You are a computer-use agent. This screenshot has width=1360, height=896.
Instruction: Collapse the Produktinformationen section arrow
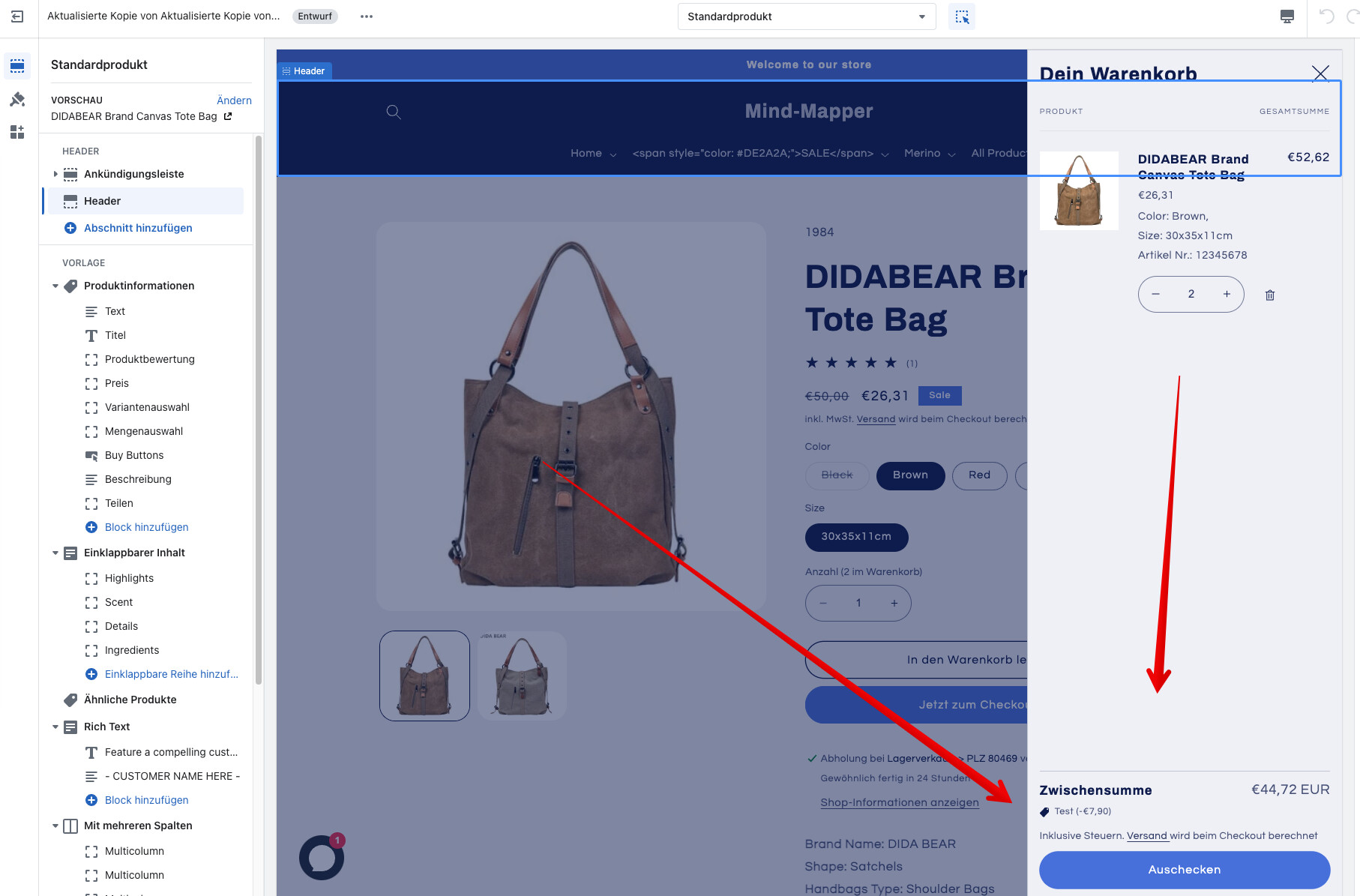pos(55,286)
